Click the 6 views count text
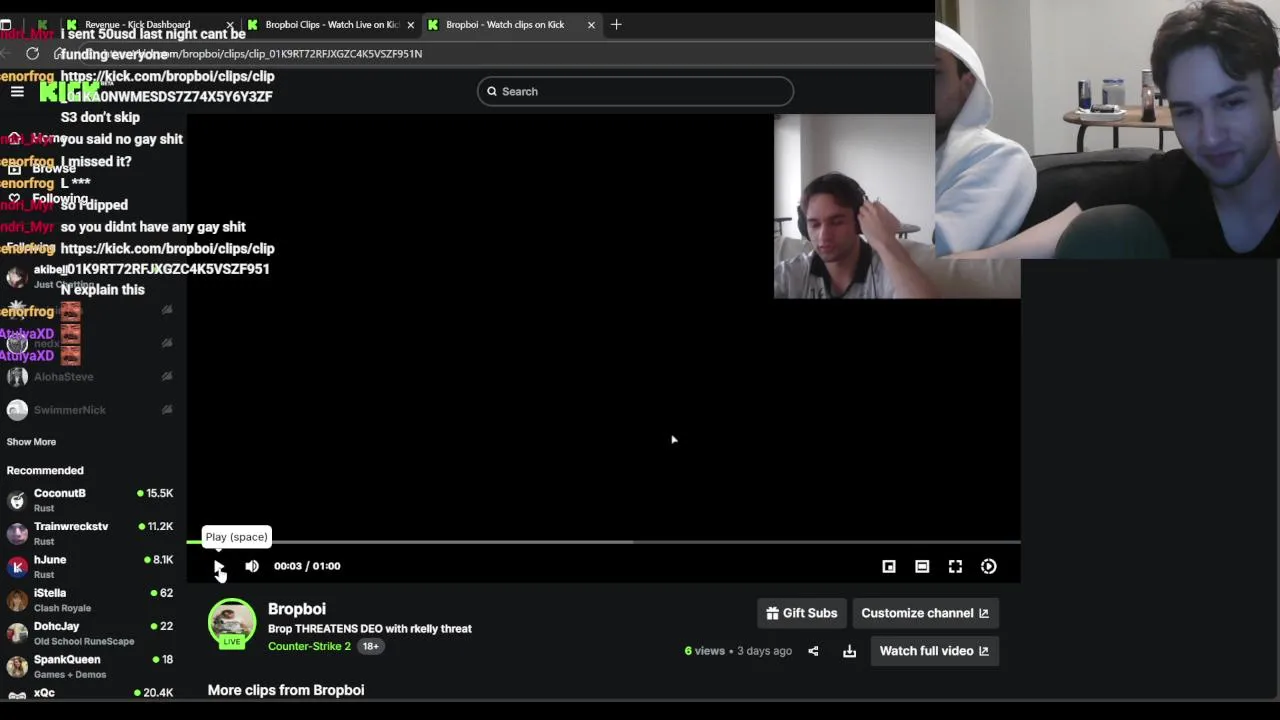The width and height of the screenshot is (1280, 720). (x=704, y=651)
